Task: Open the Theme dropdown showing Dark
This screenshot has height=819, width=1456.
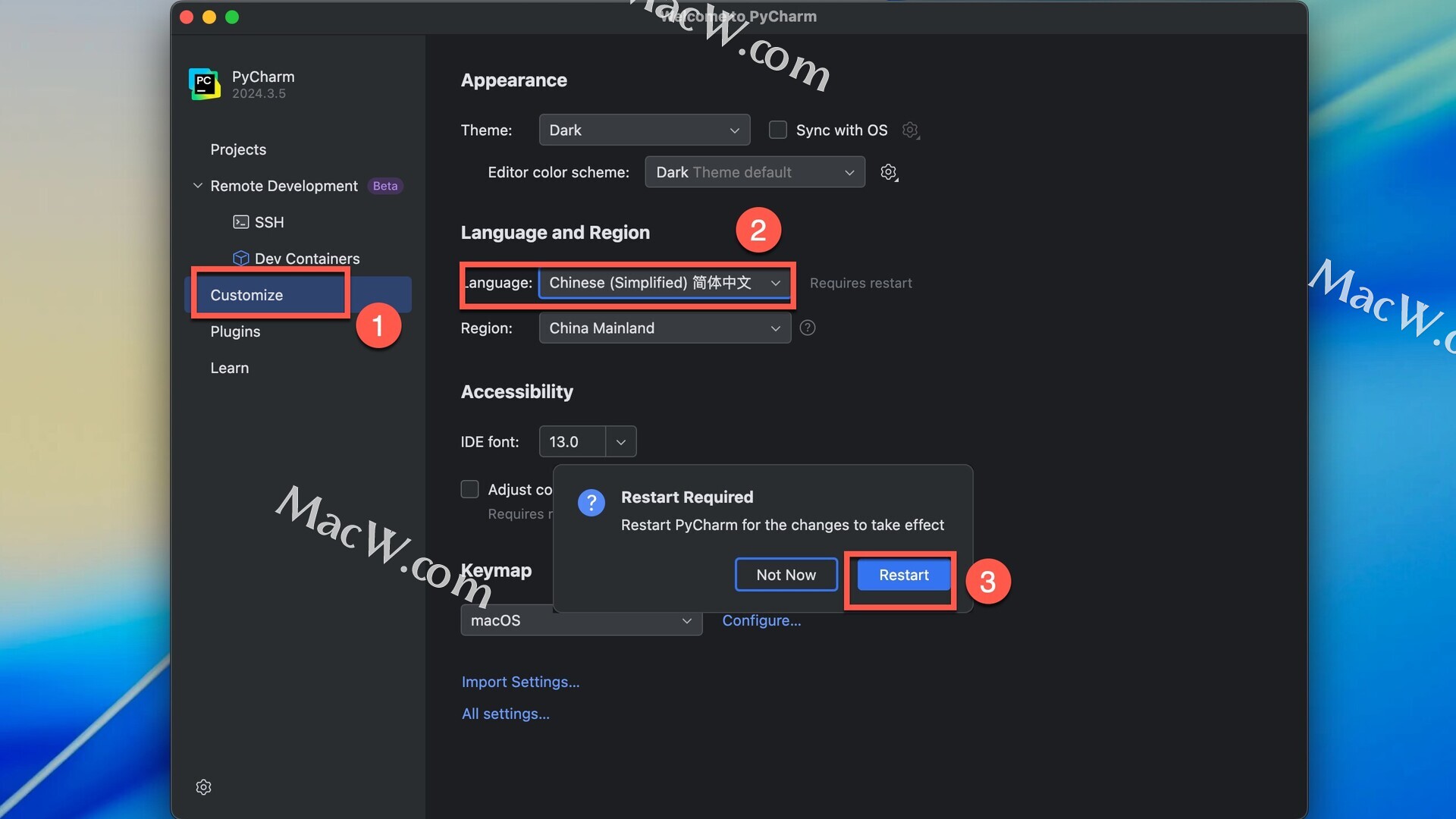Action: pyautogui.click(x=645, y=130)
